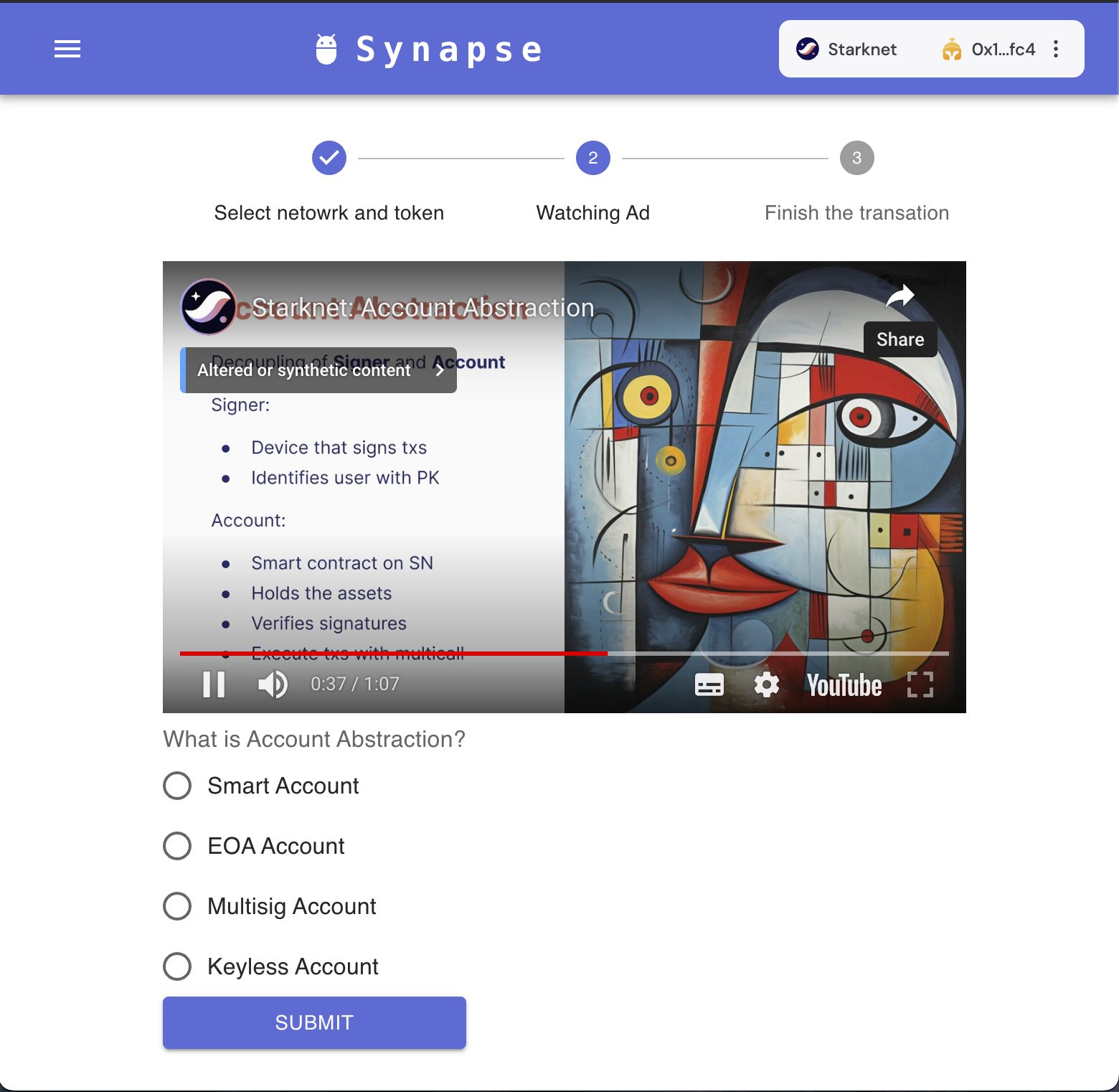
Task: Click the Starknet channel avatar in video
Action: (x=209, y=307)
